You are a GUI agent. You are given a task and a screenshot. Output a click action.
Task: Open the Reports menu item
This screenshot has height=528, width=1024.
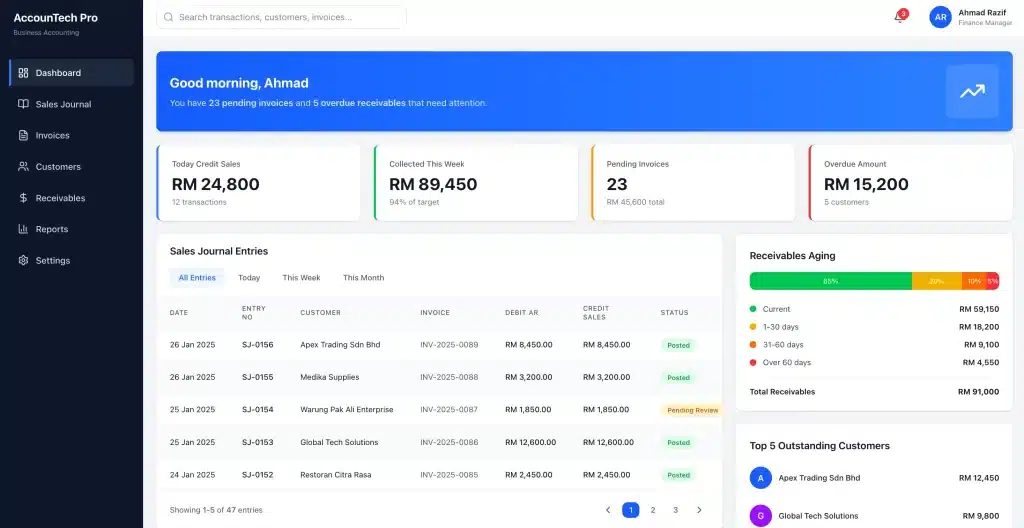coord(72,229)
